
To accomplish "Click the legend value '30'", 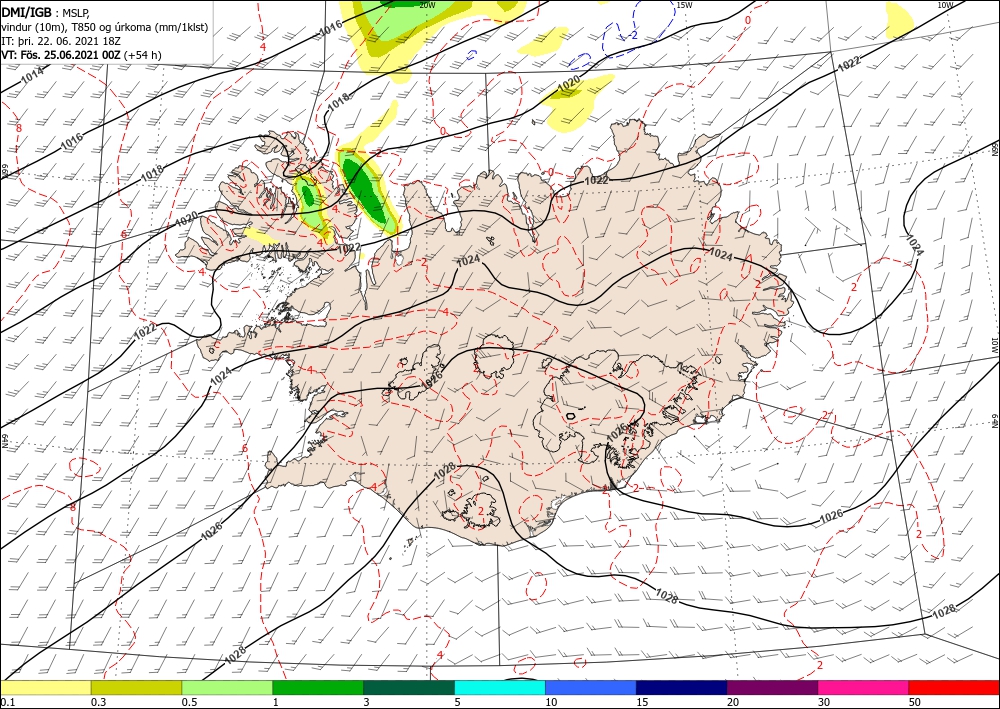I will coord(823,702).
